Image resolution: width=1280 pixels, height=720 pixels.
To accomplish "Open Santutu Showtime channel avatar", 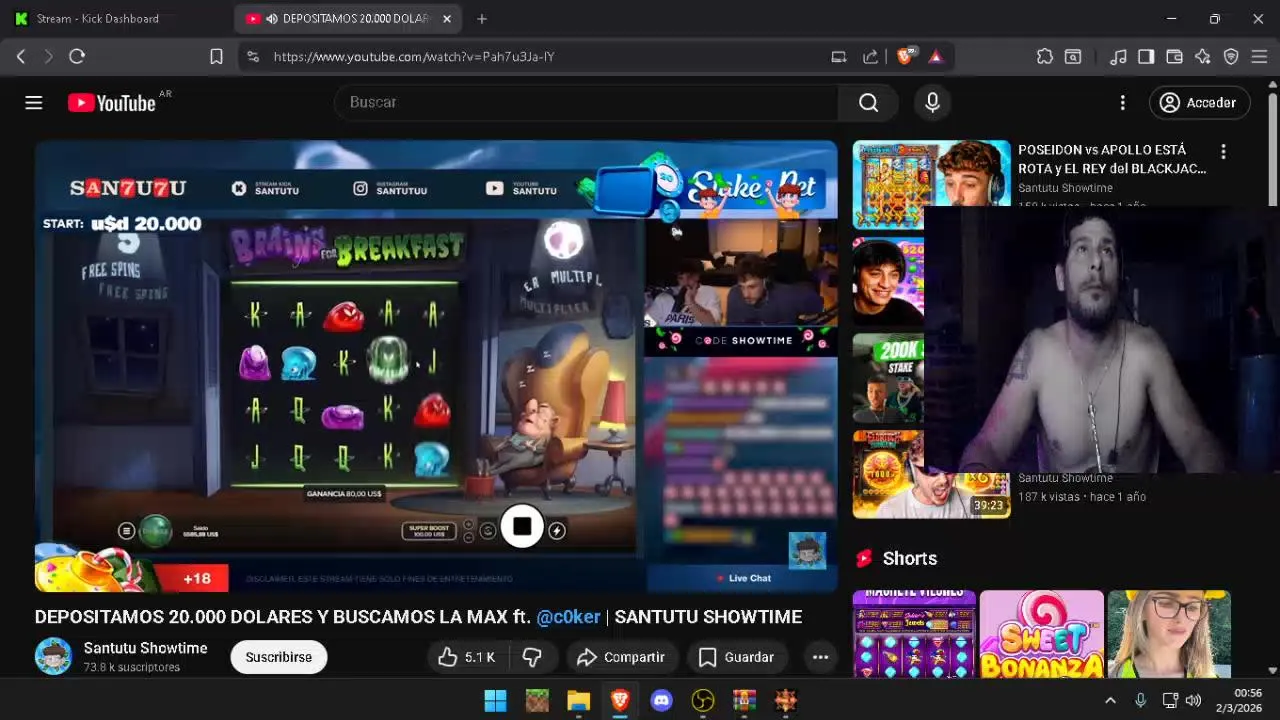I will click(x=54, y=656).
